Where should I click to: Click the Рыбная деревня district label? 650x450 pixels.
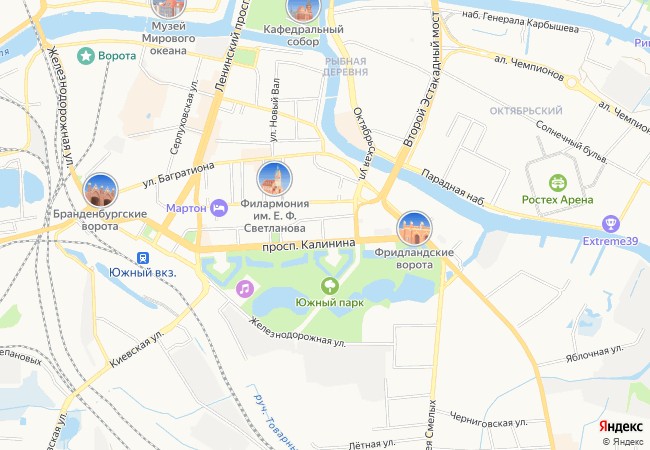coord(345,67)
